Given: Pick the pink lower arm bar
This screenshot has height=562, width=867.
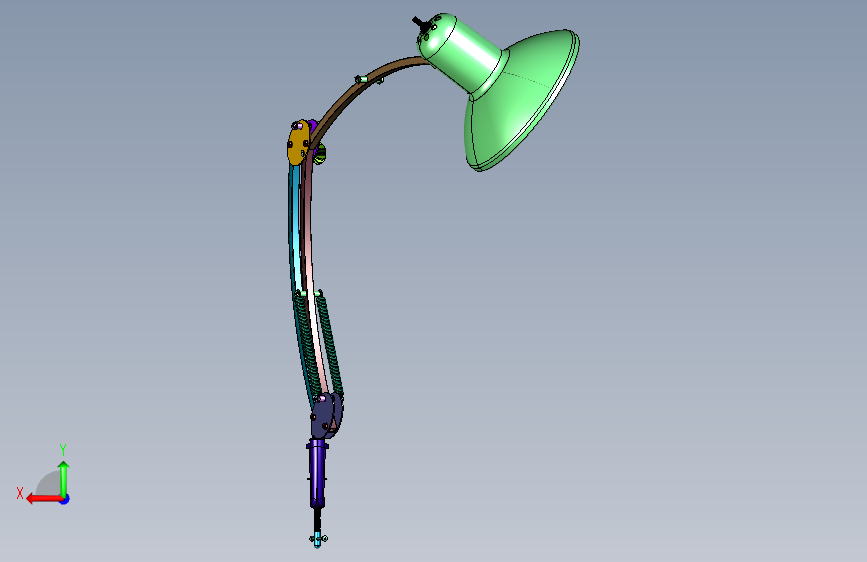Looking at the screenshot, I should 310,260.
